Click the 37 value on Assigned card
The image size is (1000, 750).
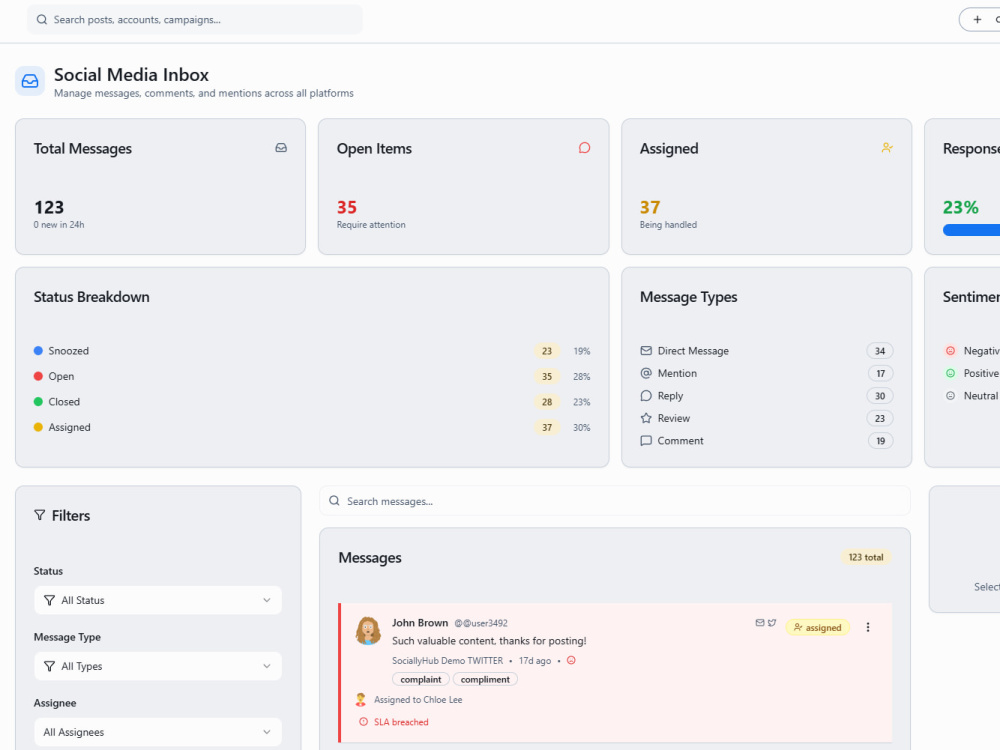[x=650, y=207]
